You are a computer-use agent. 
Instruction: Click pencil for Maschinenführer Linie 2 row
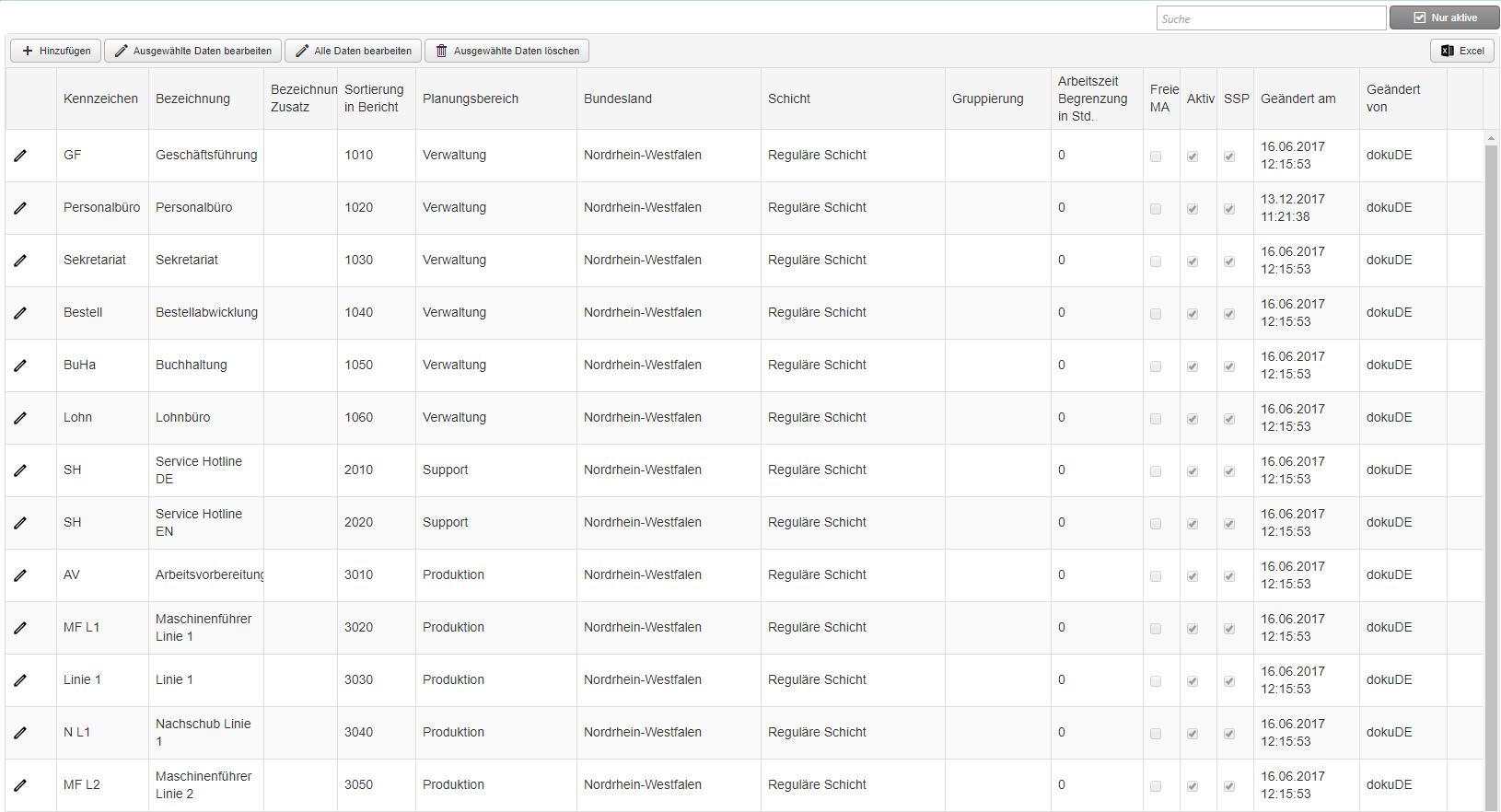click(20, 785)
